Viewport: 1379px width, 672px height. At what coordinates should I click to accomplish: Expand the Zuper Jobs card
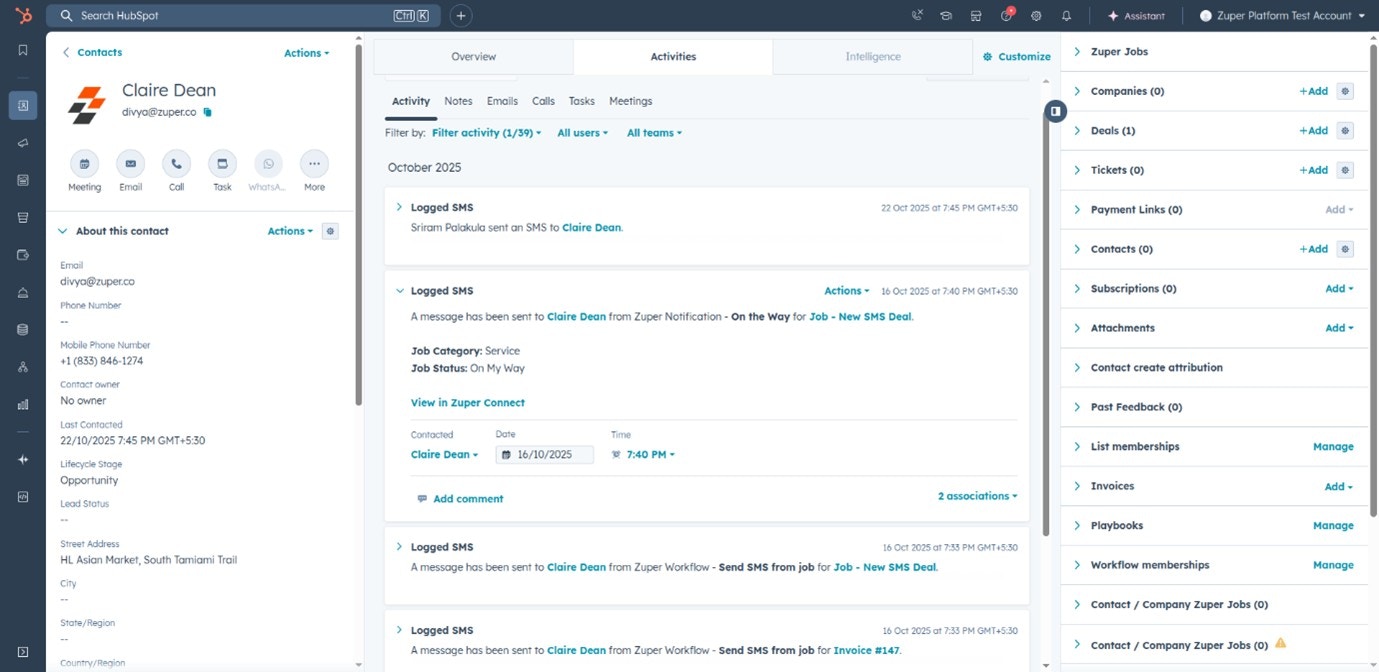pyautogui.click(x=1077, y=51)
